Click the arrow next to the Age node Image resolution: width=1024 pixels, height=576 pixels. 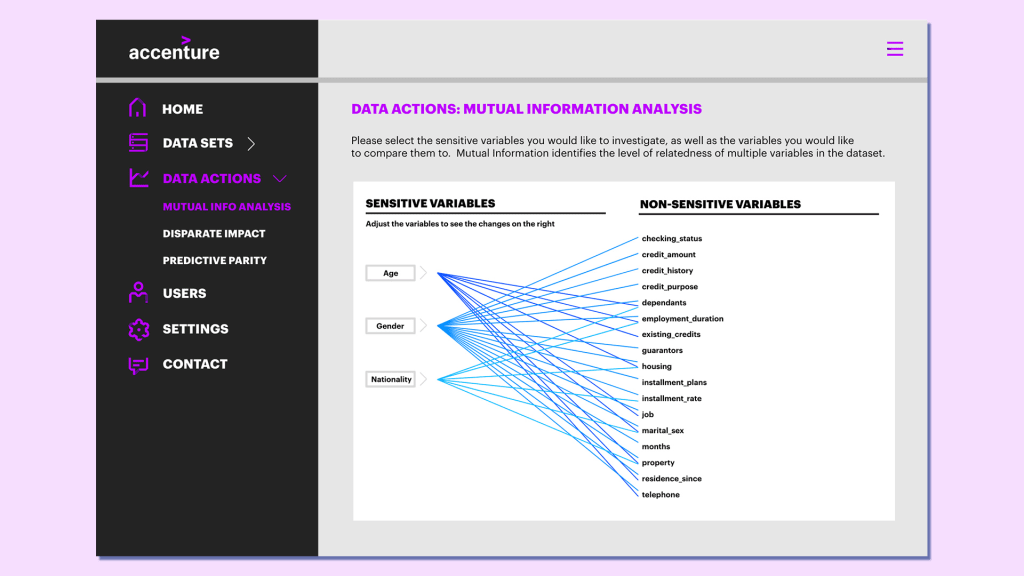[x=423, y=272]
